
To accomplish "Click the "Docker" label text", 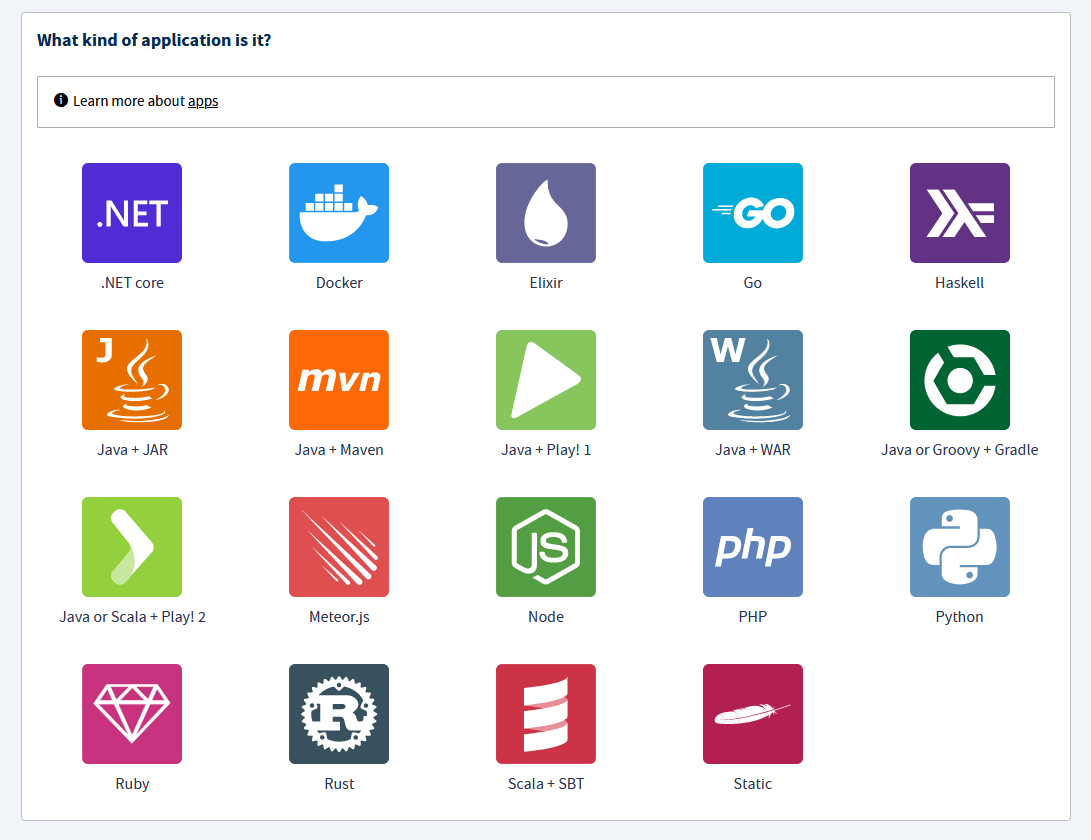I will [x=339, y=283].
